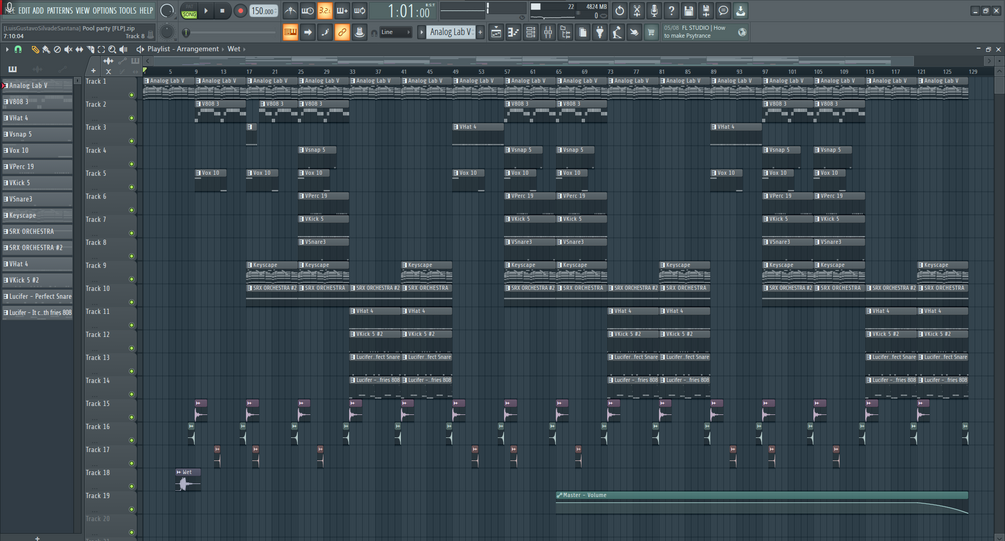Click the undo history icon

(x=619, y=11)
